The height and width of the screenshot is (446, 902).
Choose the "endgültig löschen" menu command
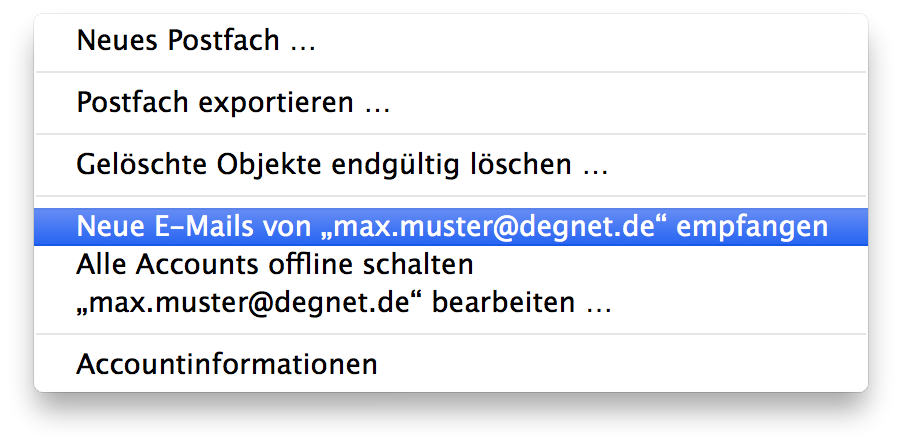click(342, 164)
